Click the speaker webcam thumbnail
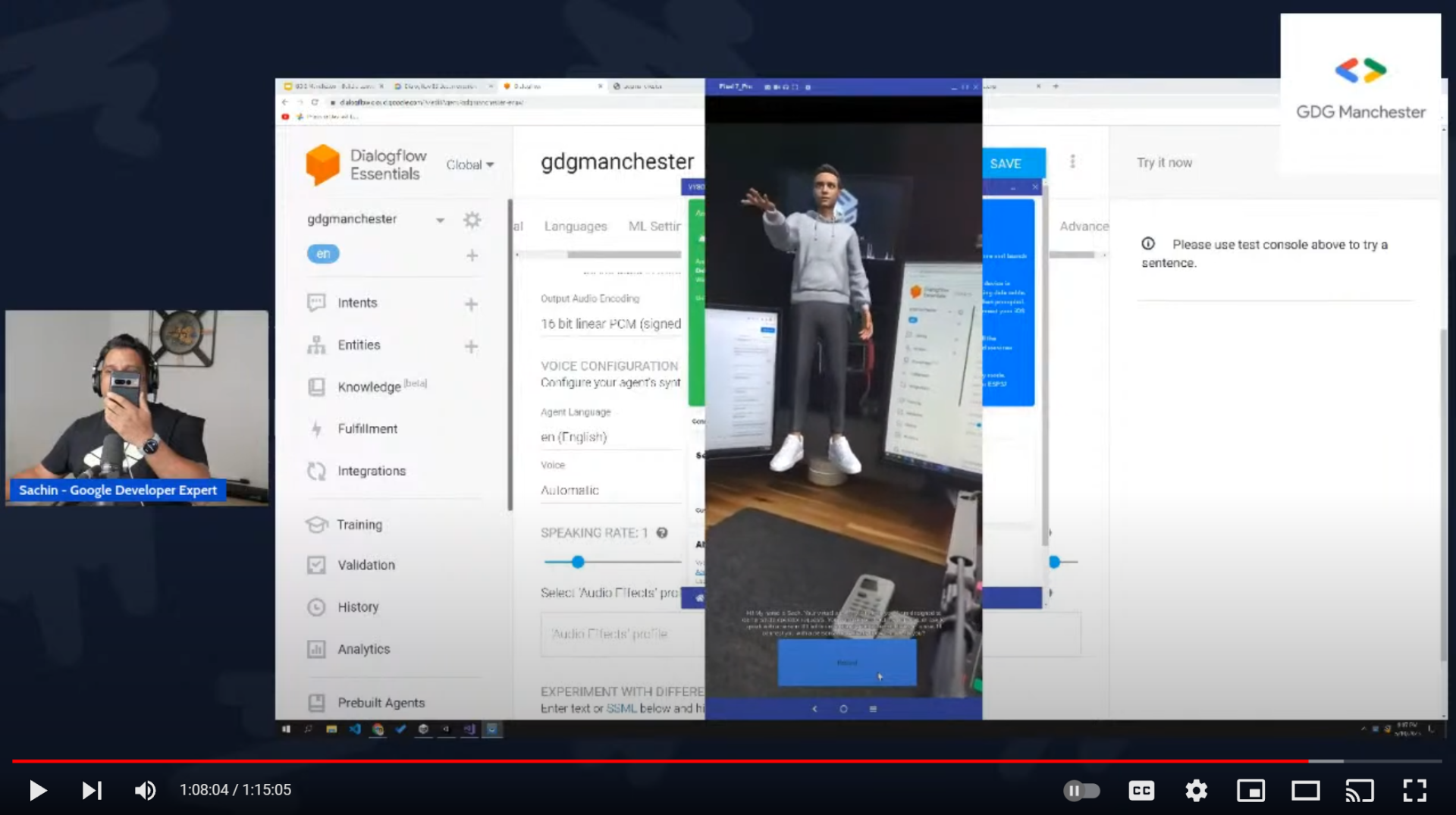Image resolution: width=1456 pixels, height=815 pixels. (x=137, y=408)
